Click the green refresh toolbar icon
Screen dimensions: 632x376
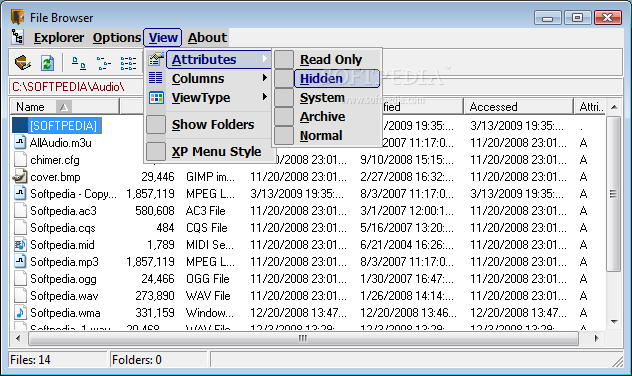click(48, 63)
